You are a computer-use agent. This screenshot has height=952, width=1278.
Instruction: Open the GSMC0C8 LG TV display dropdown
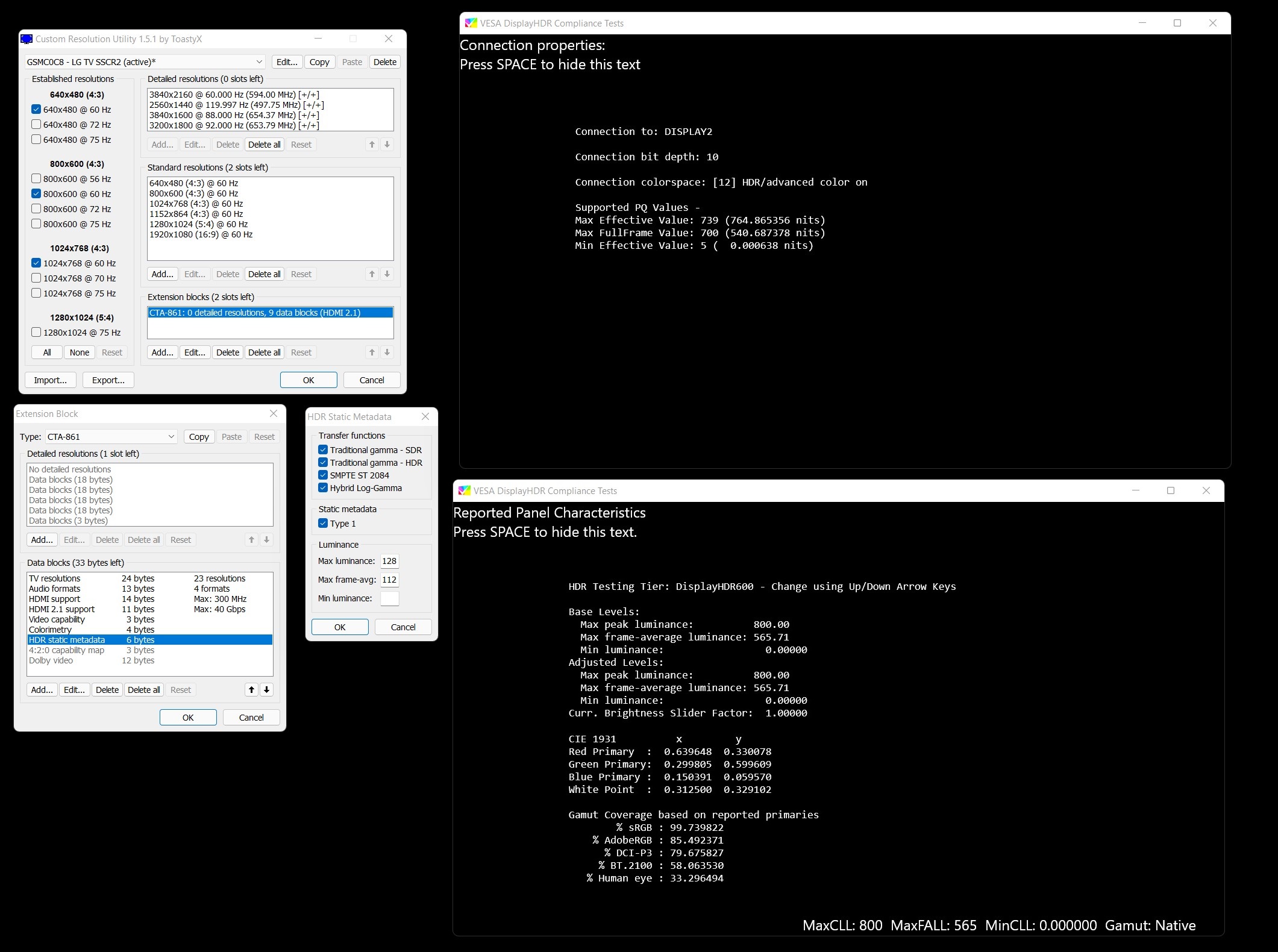point(145,62)
